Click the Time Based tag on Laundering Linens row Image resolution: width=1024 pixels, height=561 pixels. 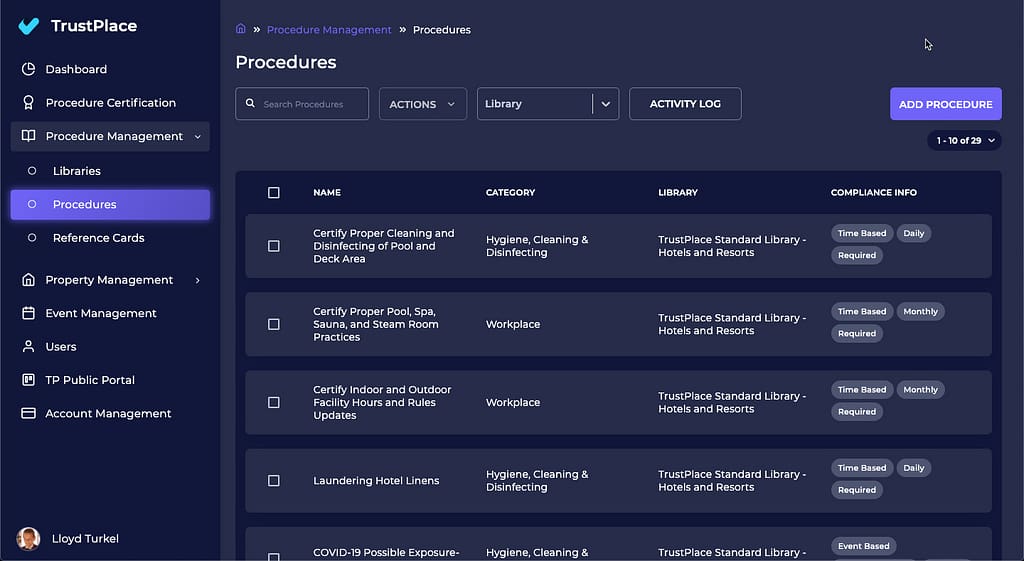(x=862, y=468)
